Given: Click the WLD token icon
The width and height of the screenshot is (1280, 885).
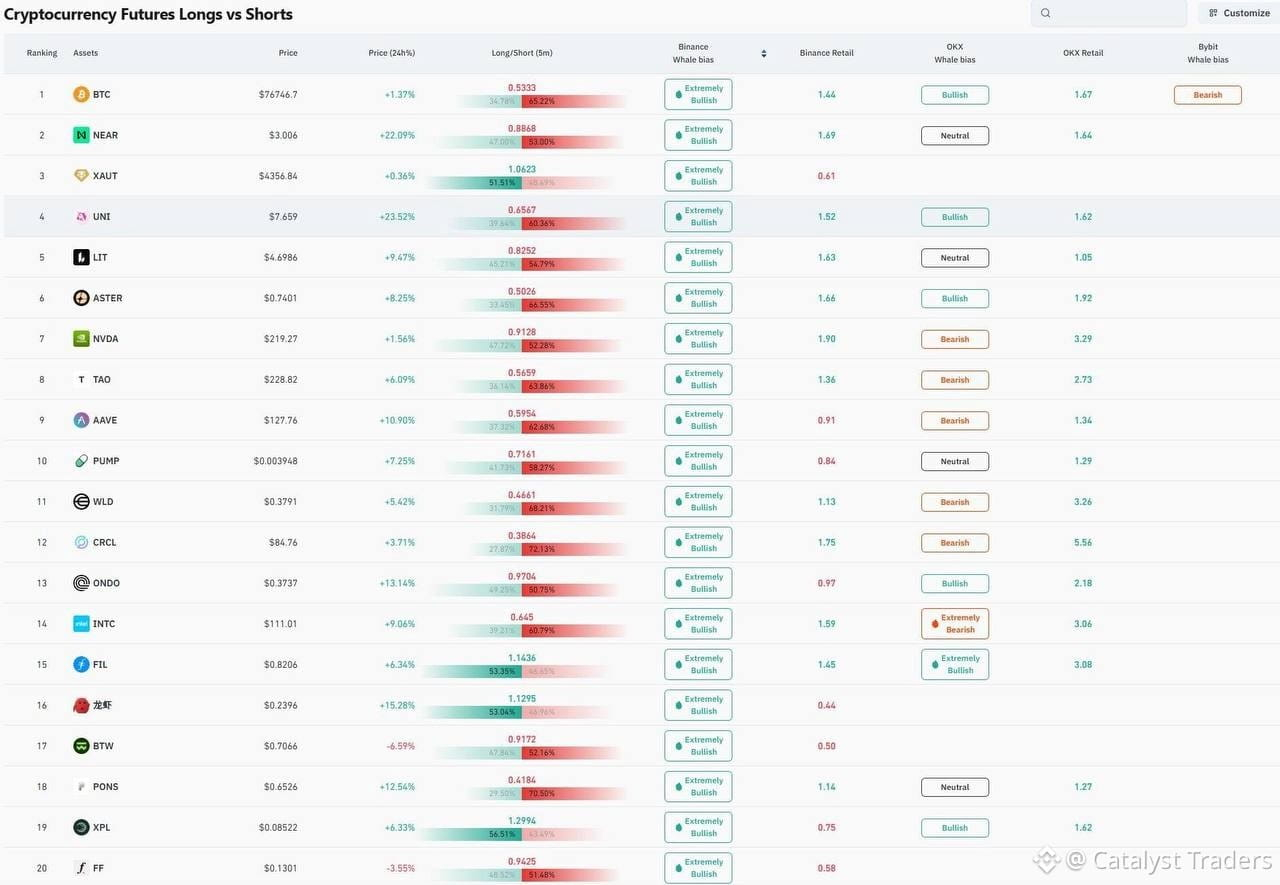Looking at the screenshot, I should (x=81, y=502).
